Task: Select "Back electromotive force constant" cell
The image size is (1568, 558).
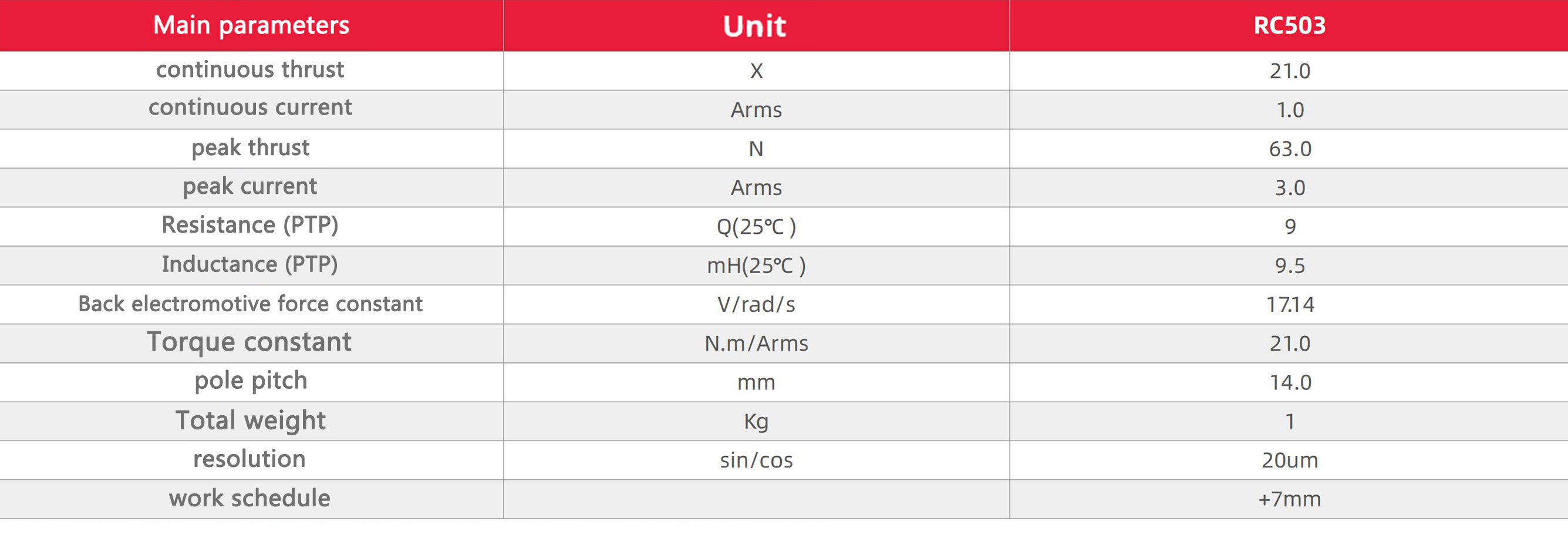Action: point(250,304)
